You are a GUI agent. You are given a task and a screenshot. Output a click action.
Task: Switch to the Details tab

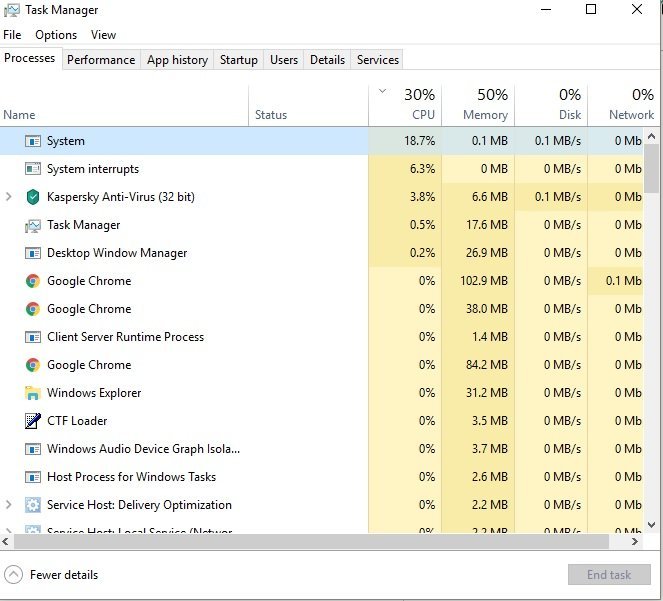(328, 60)
